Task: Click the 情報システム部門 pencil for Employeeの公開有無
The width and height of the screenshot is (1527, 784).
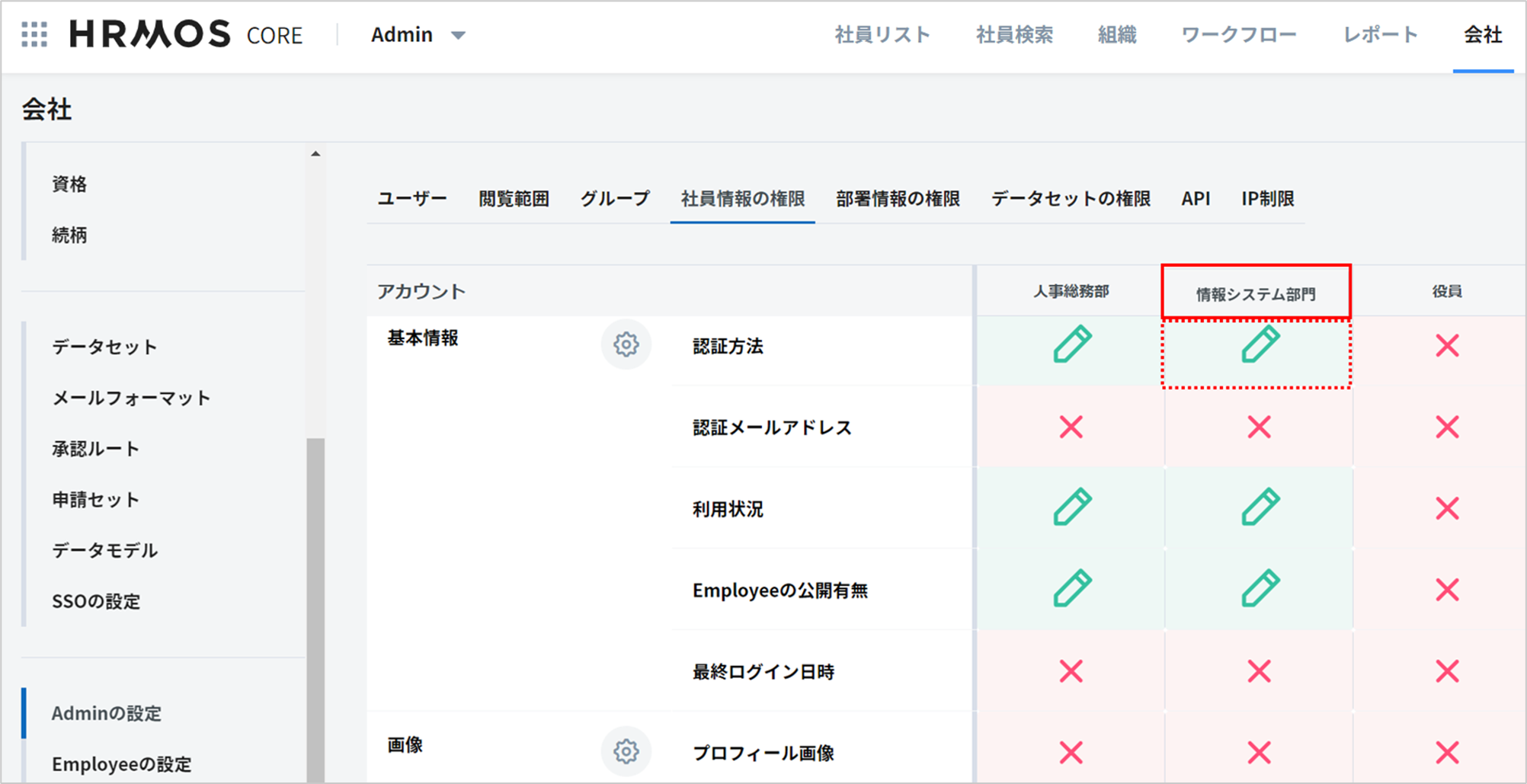Action: tap(1259, 589)
